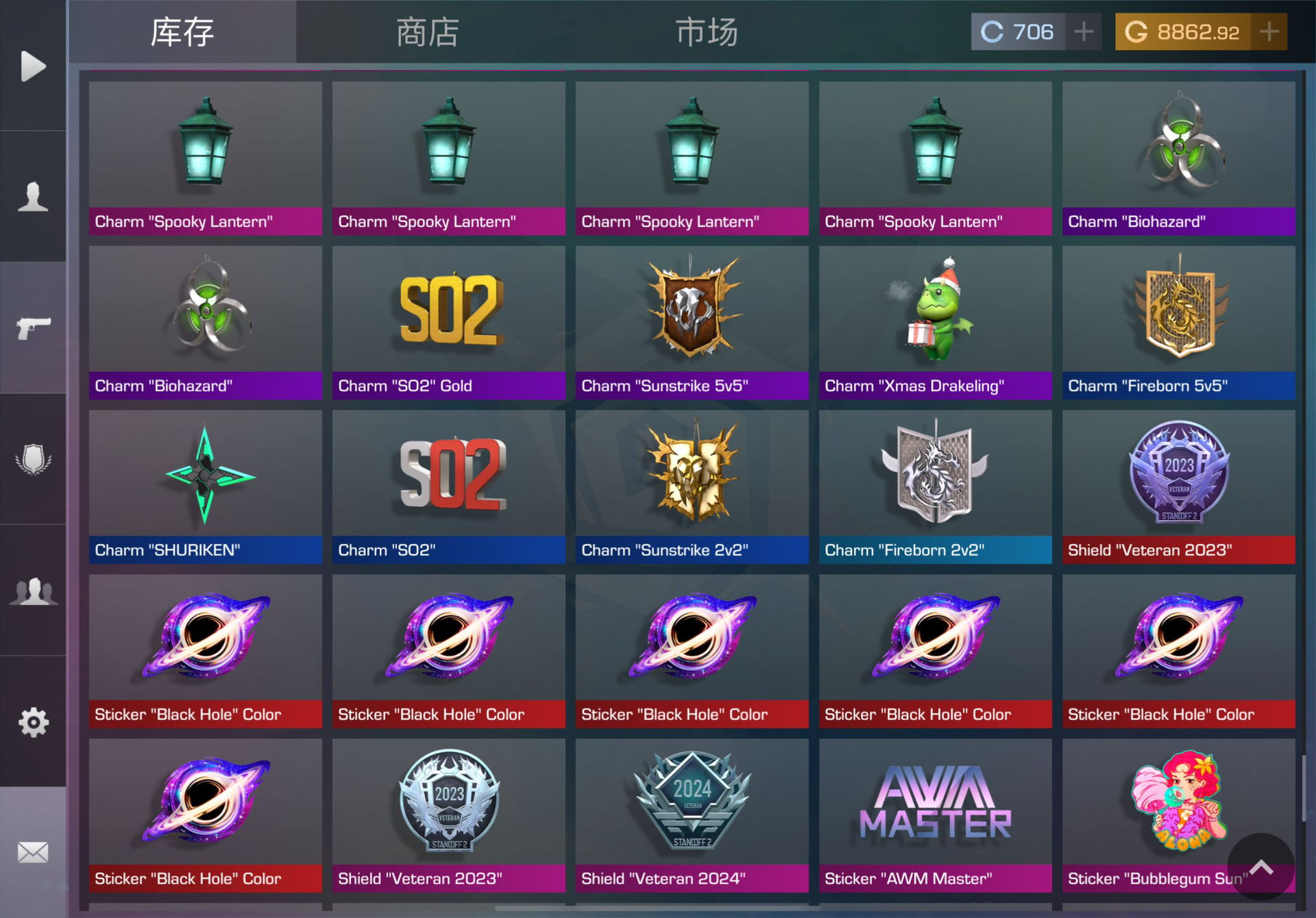Image resolution: width=1316 pixels, height=918 pixels.
Task: Add gold with the plus beside 8862.92
Action: point(1269,32)
